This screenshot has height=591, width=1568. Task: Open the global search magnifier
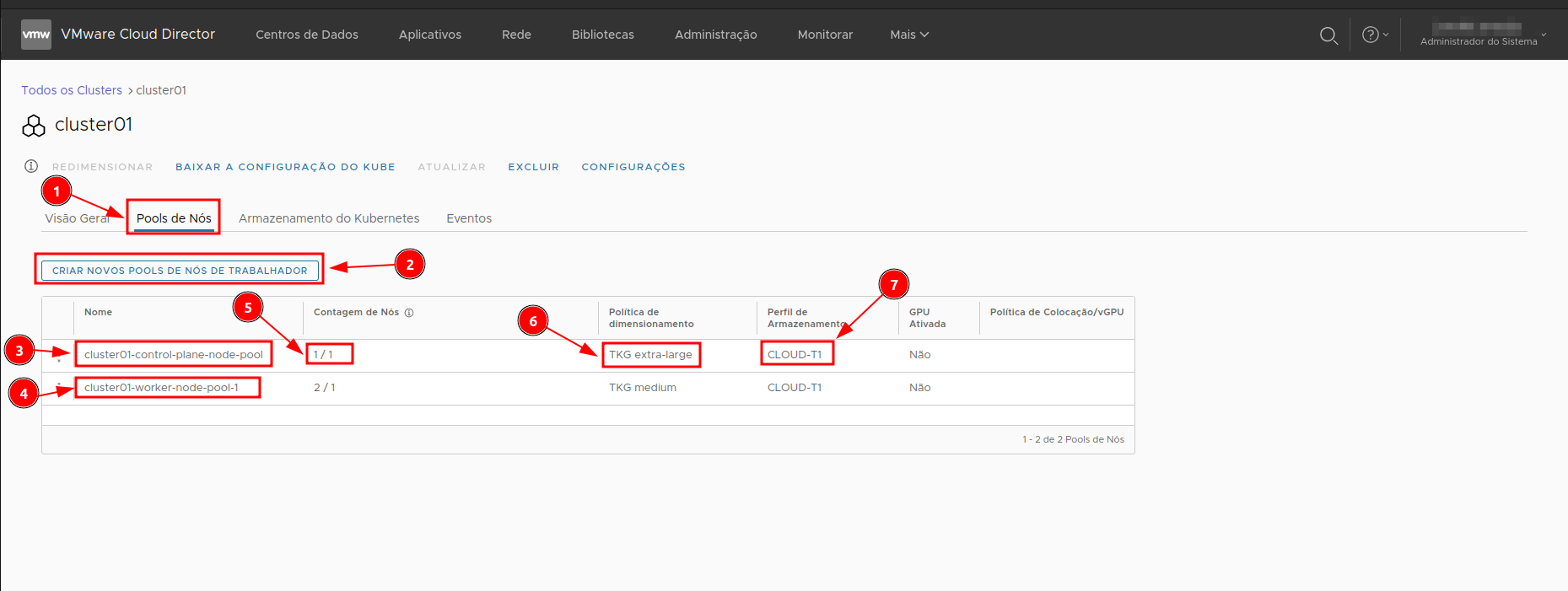click(1328, 35)
